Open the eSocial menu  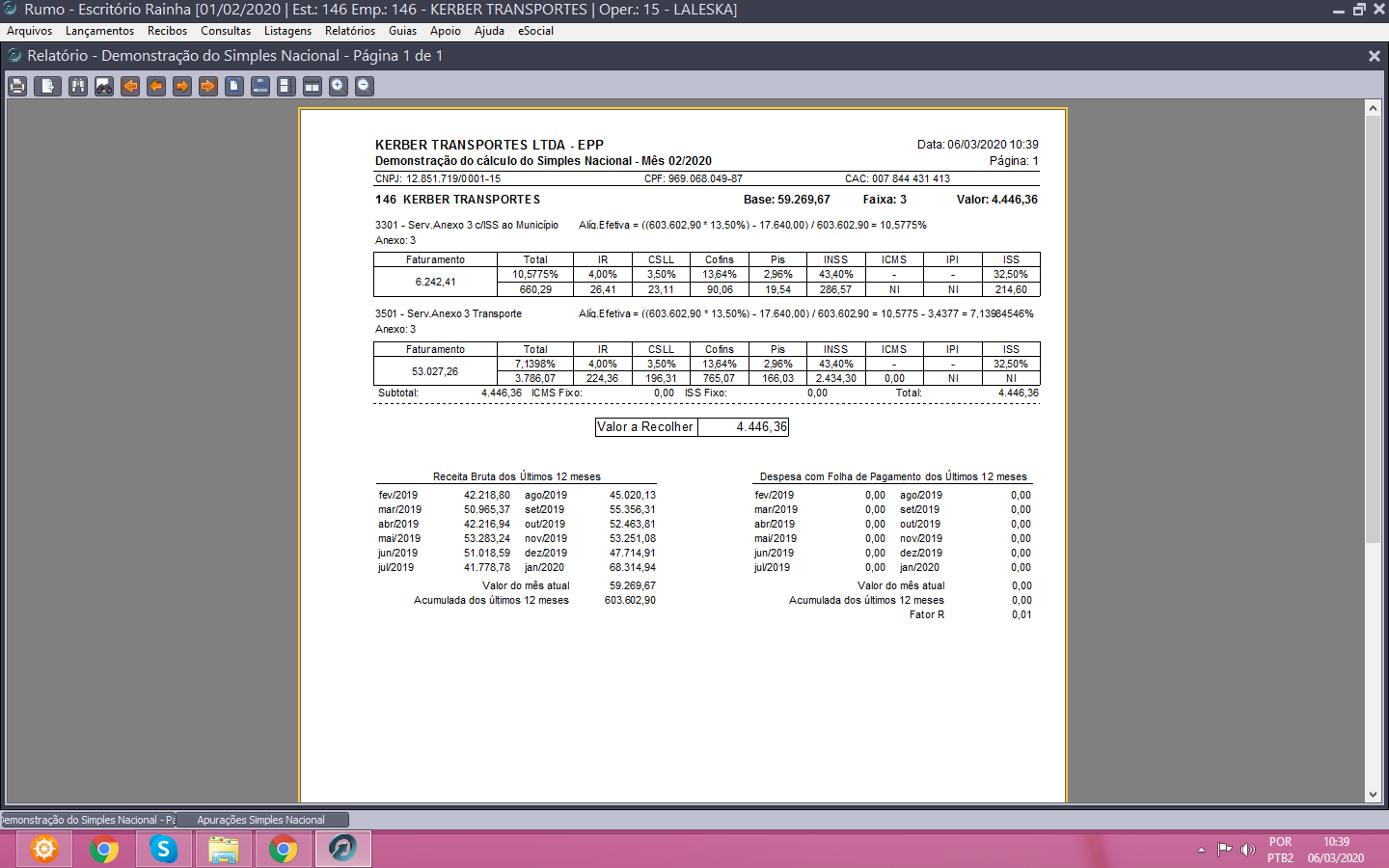coord(536,31)
